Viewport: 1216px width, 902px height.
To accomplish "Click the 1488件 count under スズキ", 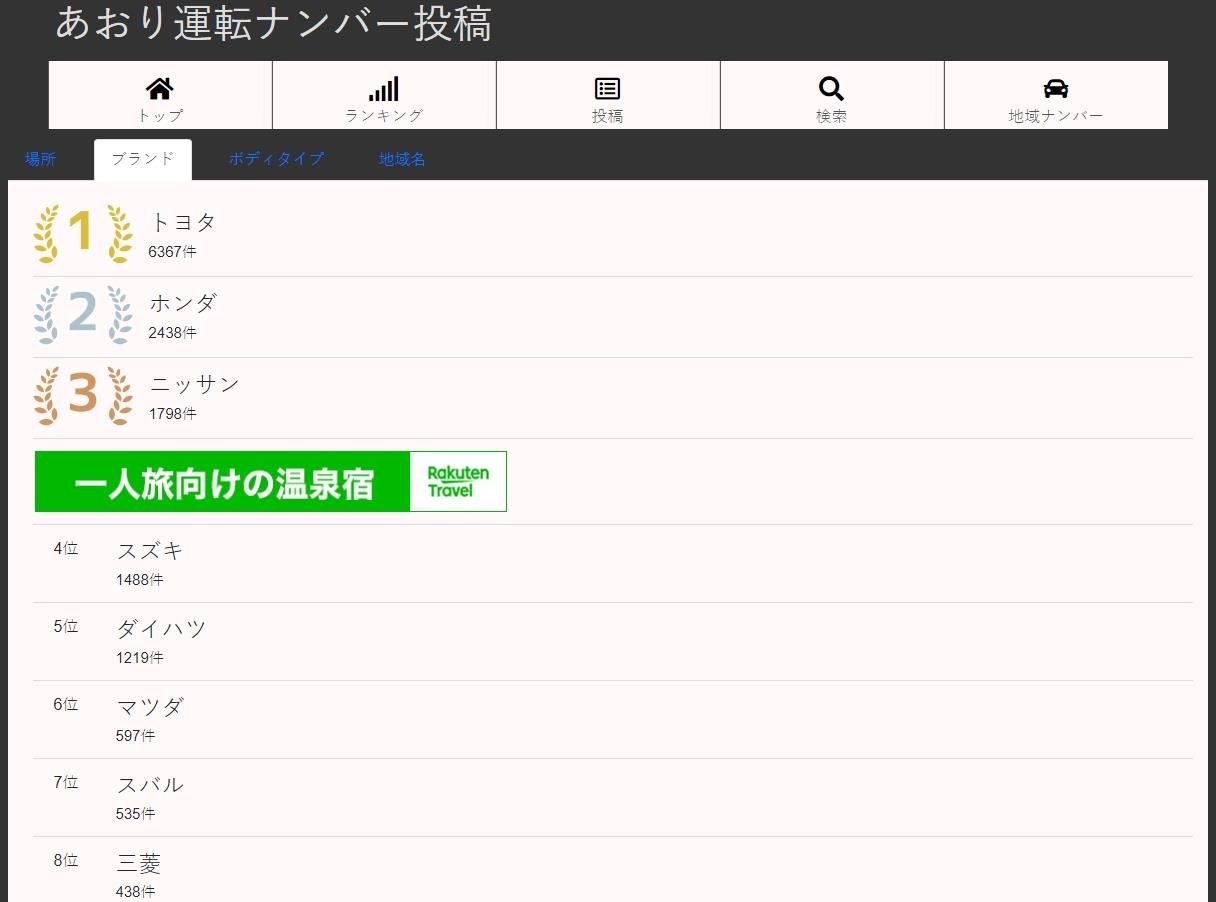I will [140, 580].
